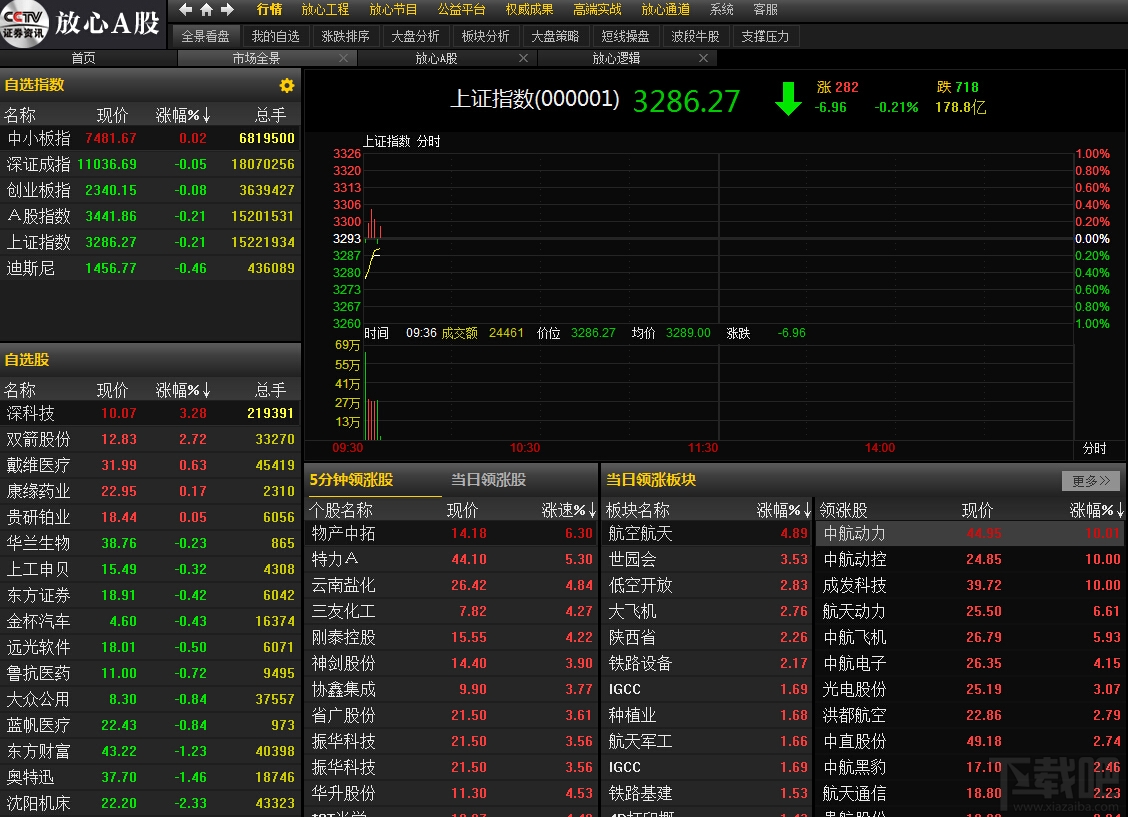The image size is (1128, 817).
Task: Open the 大盘分析 toolbar button
Action: coord(415,36)
